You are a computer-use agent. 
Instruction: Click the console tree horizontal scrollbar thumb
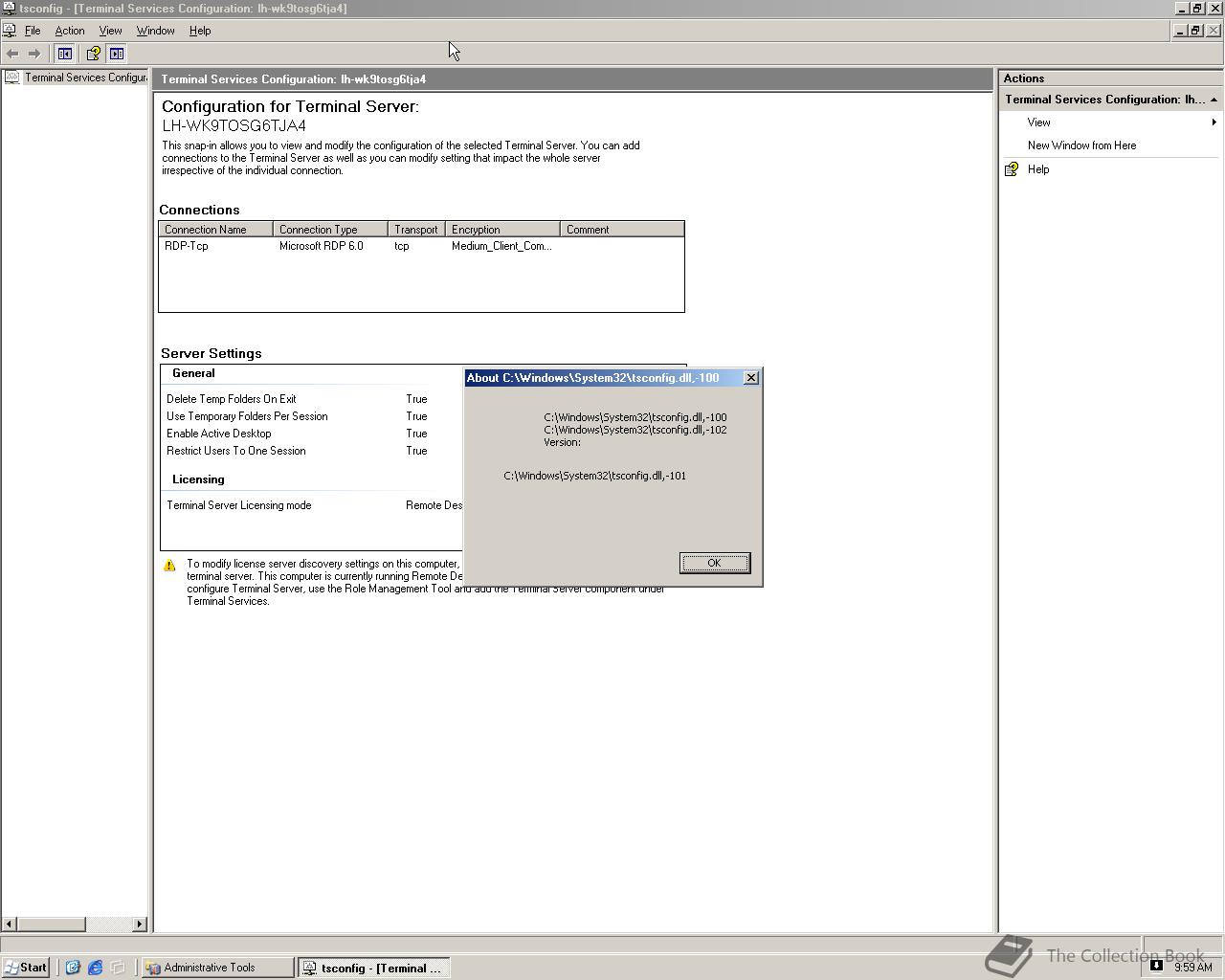tap(52, 924)
